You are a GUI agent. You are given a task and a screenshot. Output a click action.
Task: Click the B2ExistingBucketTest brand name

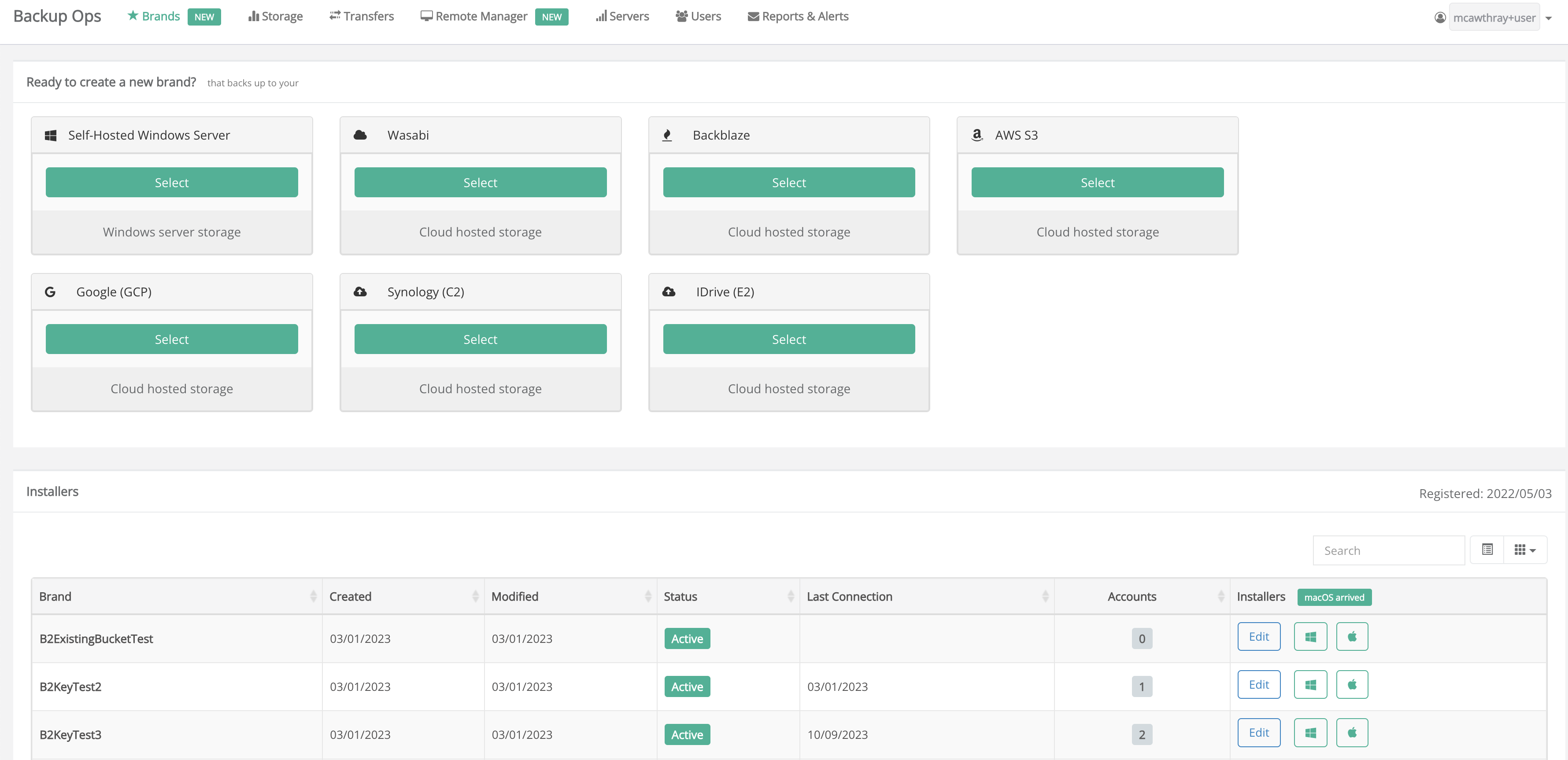point(96,639)
